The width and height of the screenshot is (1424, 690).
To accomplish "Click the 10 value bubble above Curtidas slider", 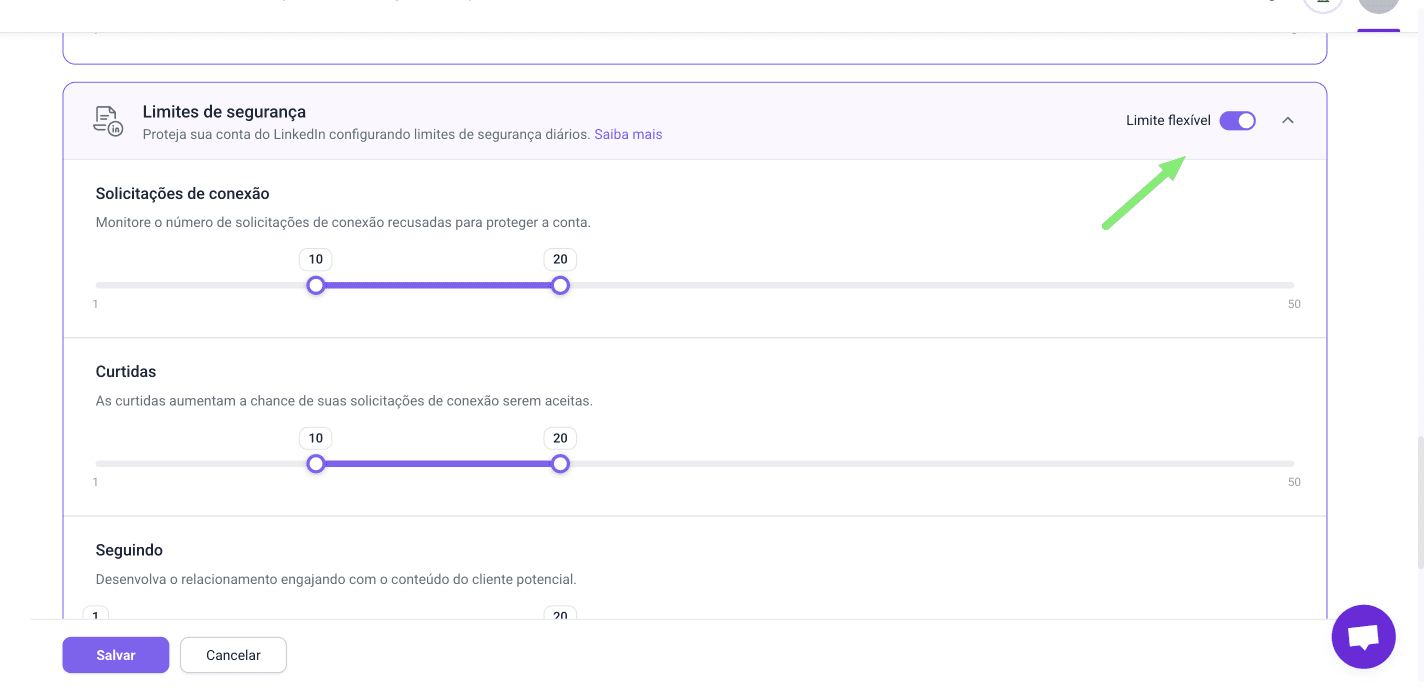I will pos(316,438).
